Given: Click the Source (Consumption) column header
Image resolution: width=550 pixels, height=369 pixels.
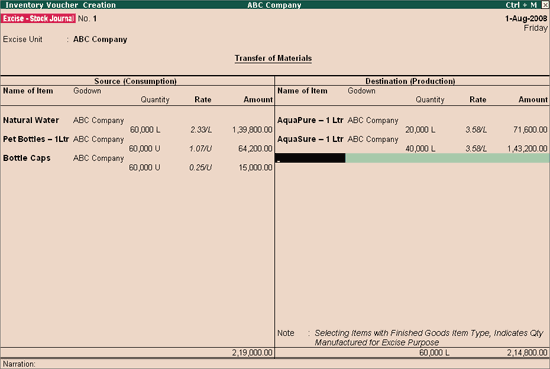Looking at the screenshot, I should click(135, 81).
